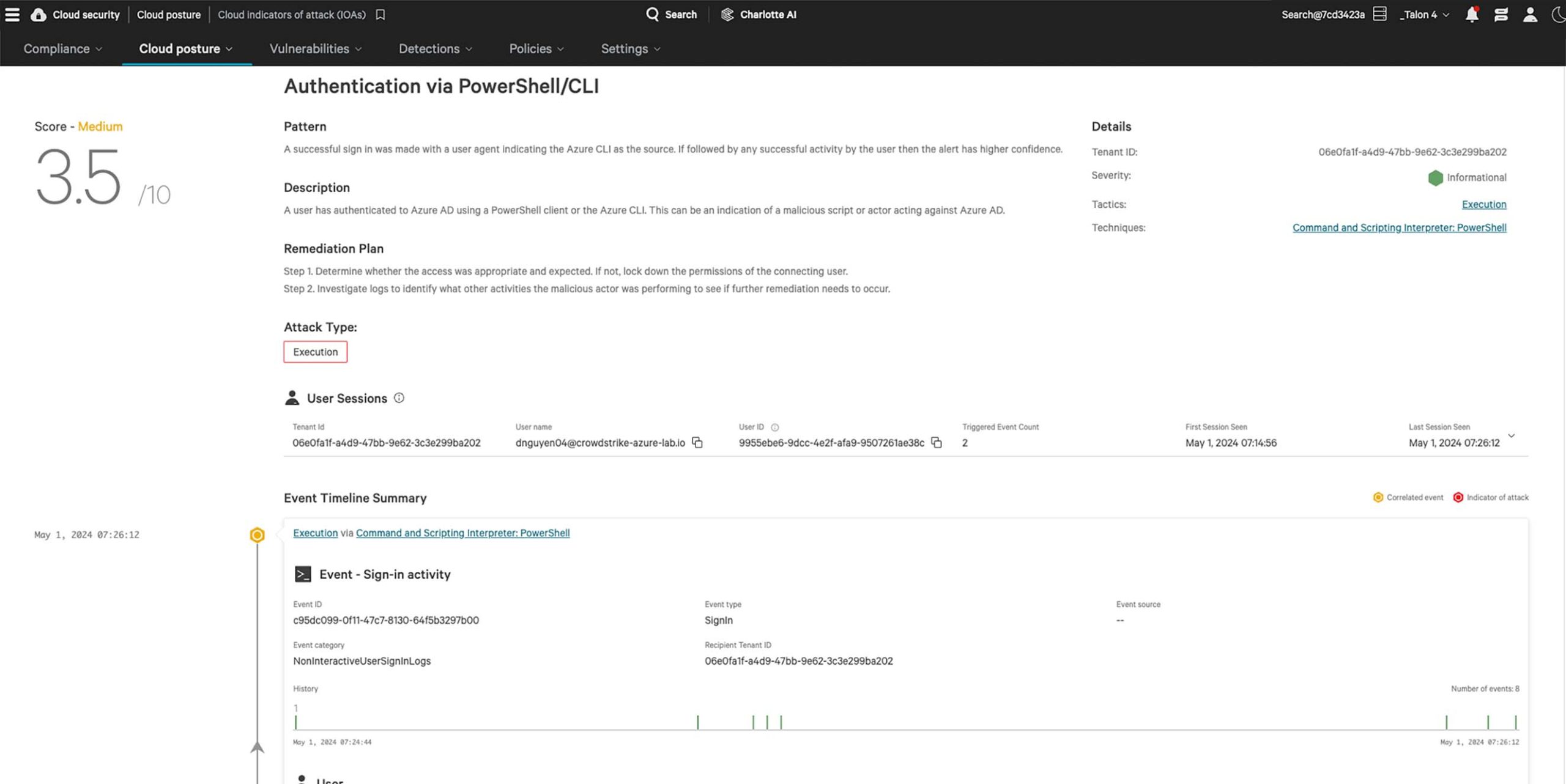Click the Triggered Event Count value 2
Screen dimensions: 1566x784
(x=965, y=443)
